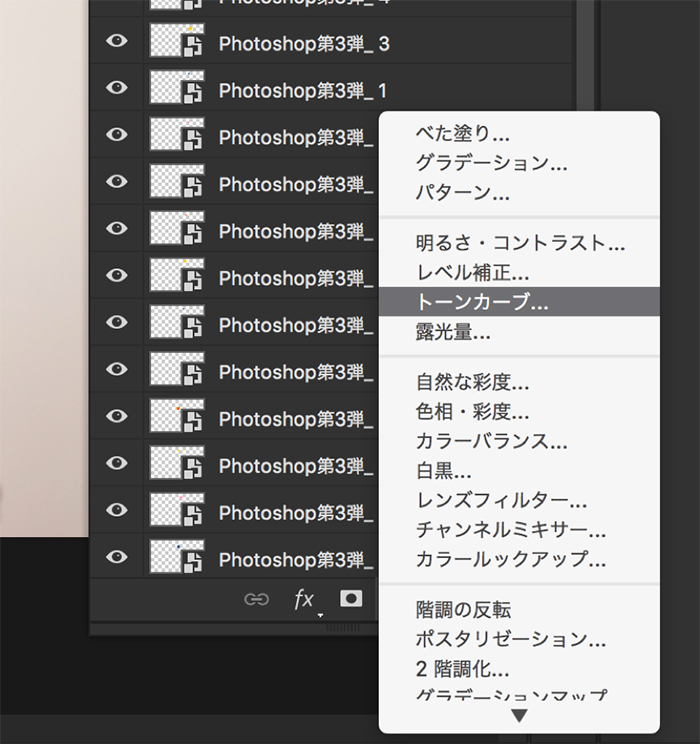Add a 明るさ・コントラスト... adjustment
Screen dimensions: 700x744
(x=519, y=243)
